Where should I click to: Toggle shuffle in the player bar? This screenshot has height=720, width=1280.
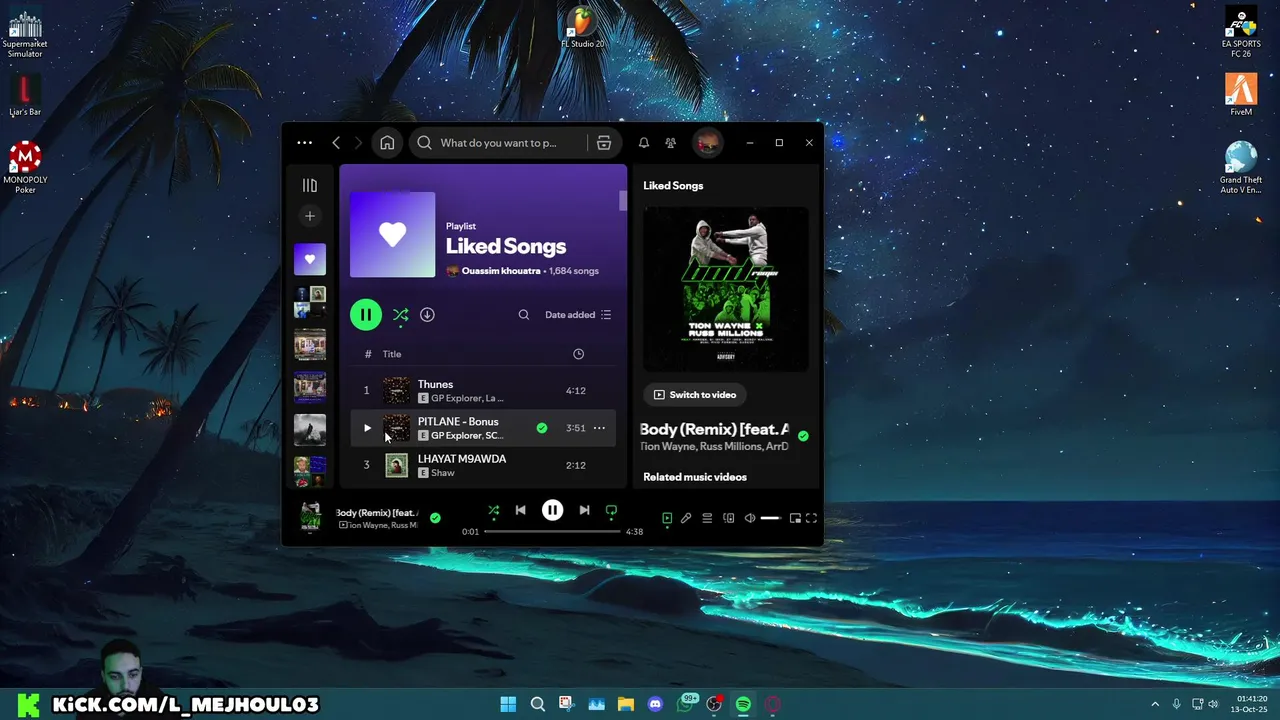[x=493, y=510]
